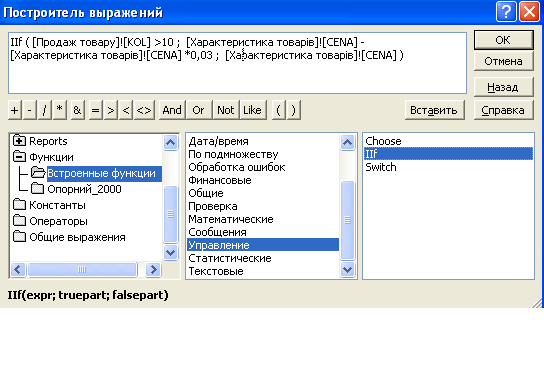Confirm the expression with OK
The height and width of the screenshot is (384, 544).
[503, 40]
